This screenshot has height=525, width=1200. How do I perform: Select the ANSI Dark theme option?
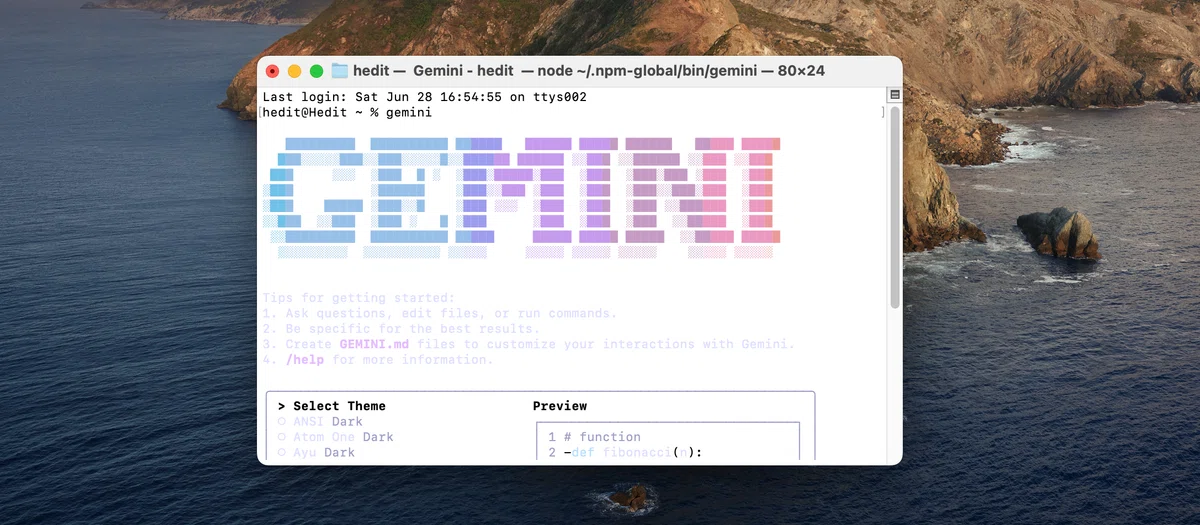tap(320, 421)
